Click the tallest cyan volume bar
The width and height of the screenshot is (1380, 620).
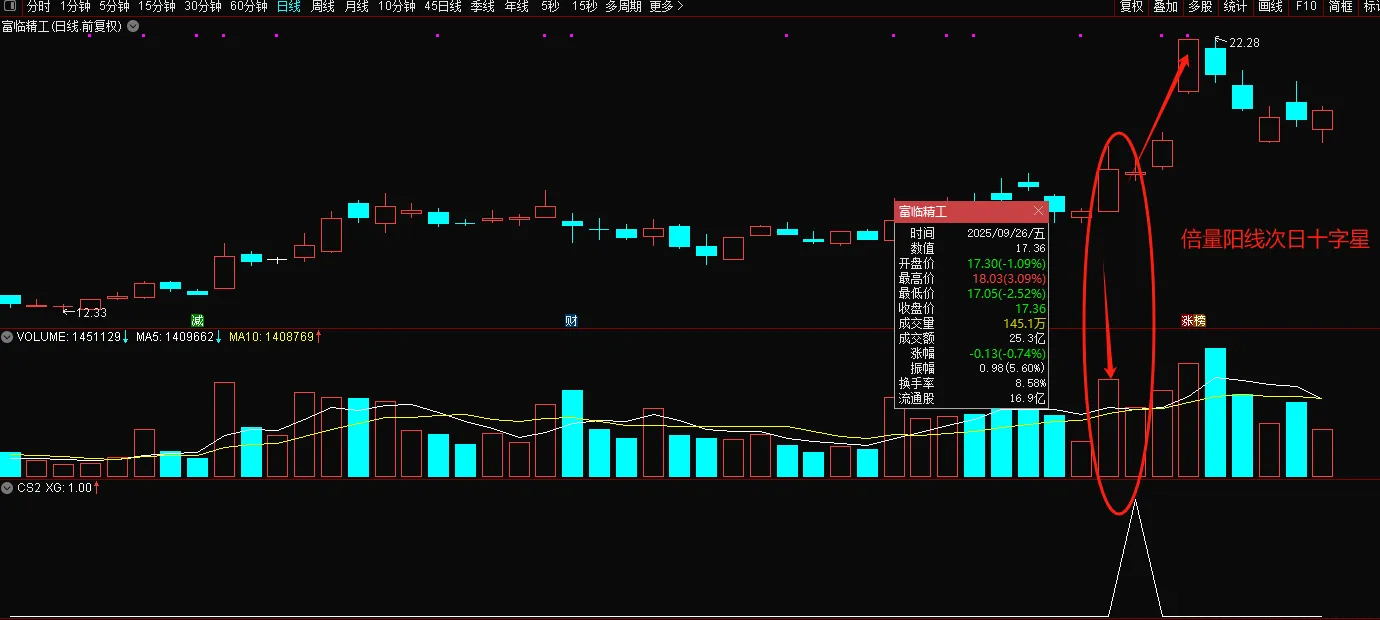pyautogui.click(x=1215, y=412)
